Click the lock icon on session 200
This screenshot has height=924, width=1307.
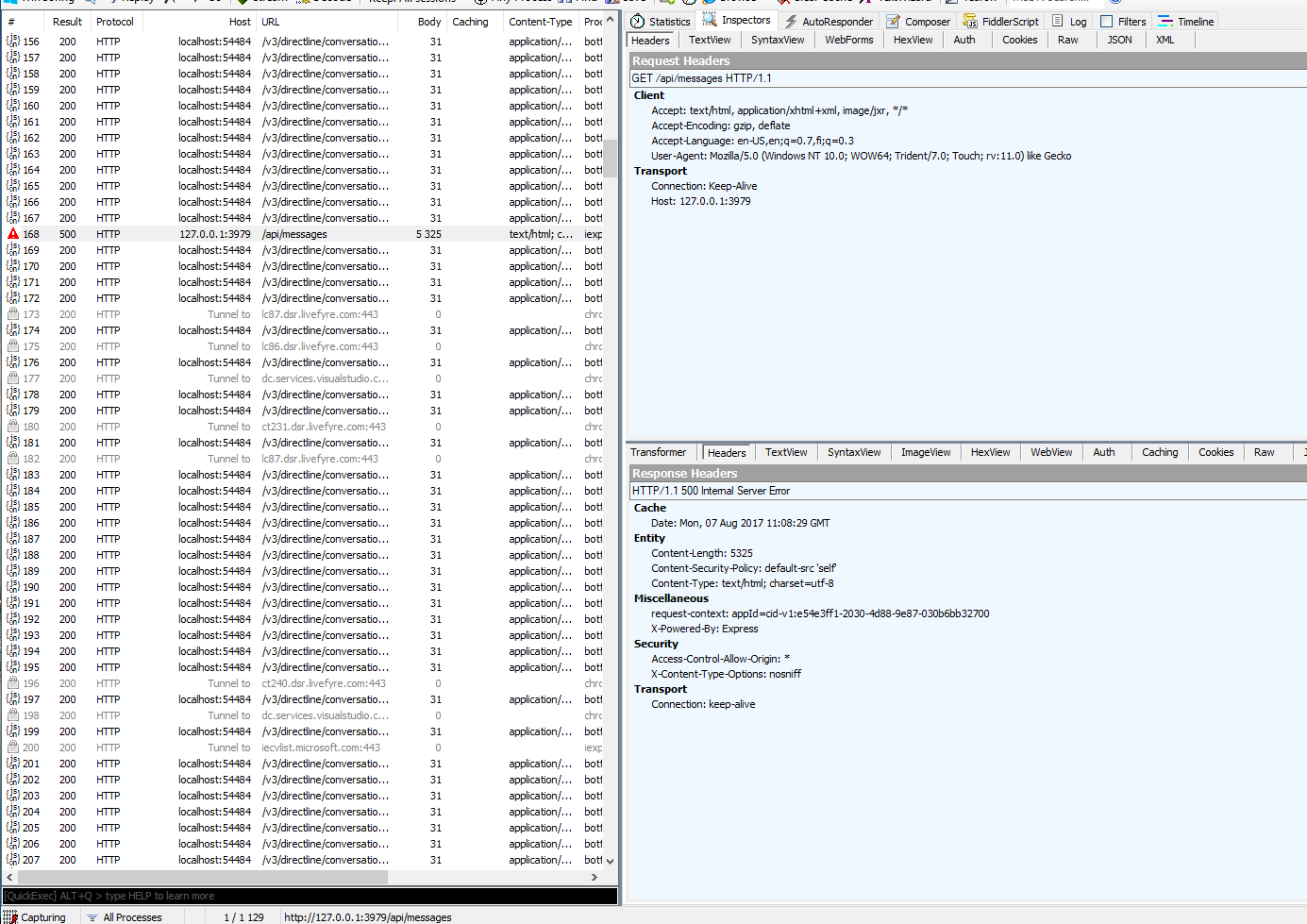click(x=12, y=748)
